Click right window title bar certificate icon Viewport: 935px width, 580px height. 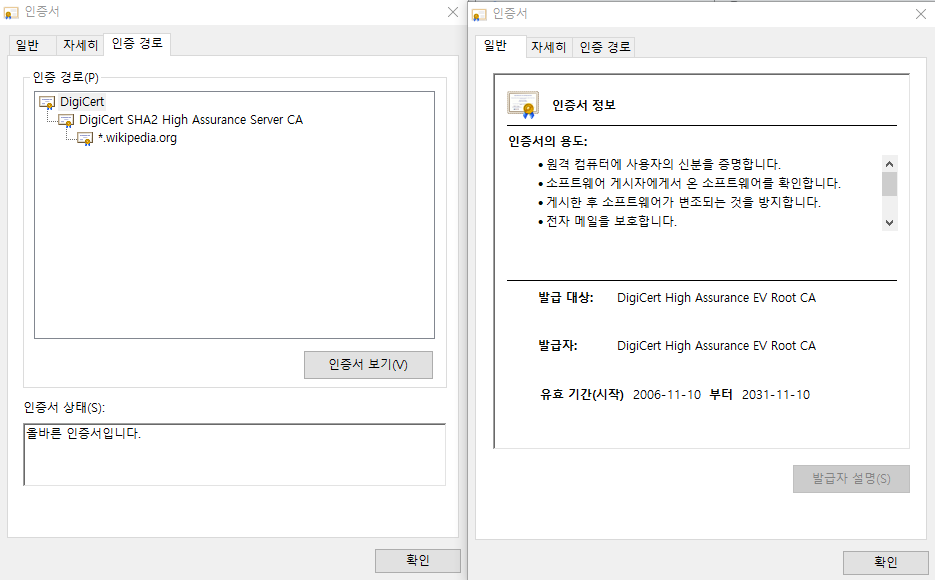click(479, 14)
